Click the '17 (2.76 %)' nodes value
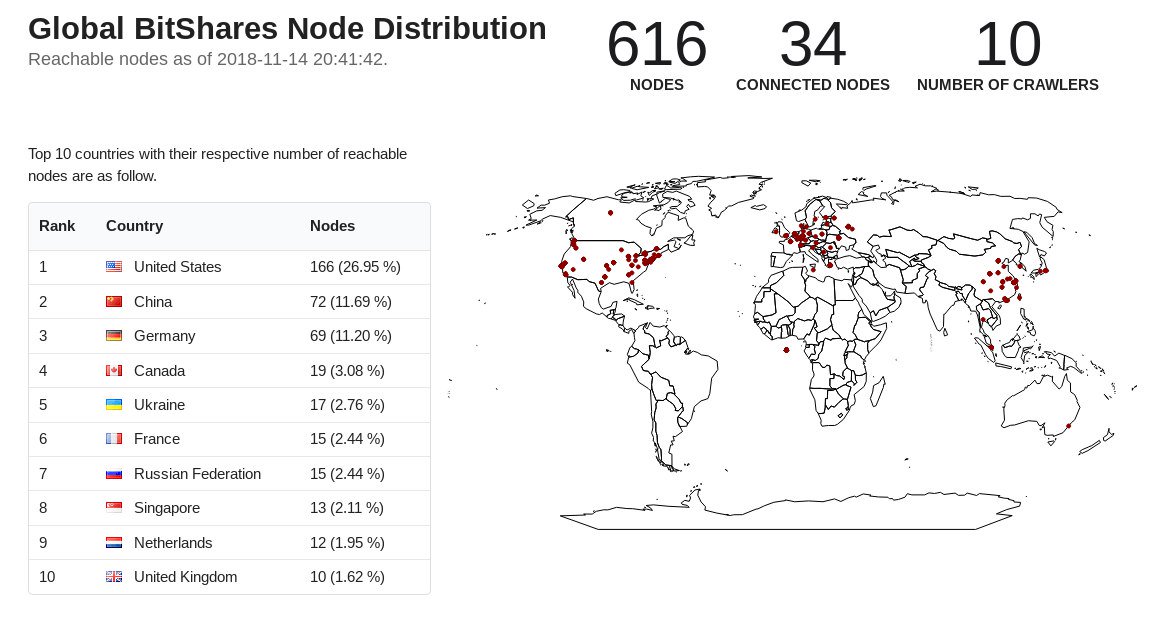 [x=347, y=405]
